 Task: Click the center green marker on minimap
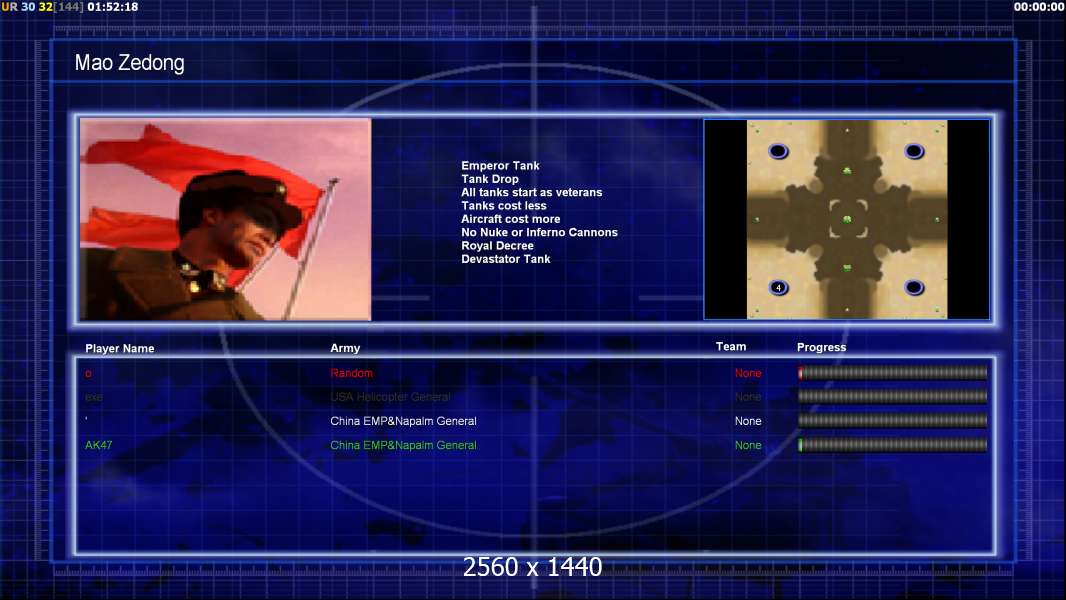[847, 219]
